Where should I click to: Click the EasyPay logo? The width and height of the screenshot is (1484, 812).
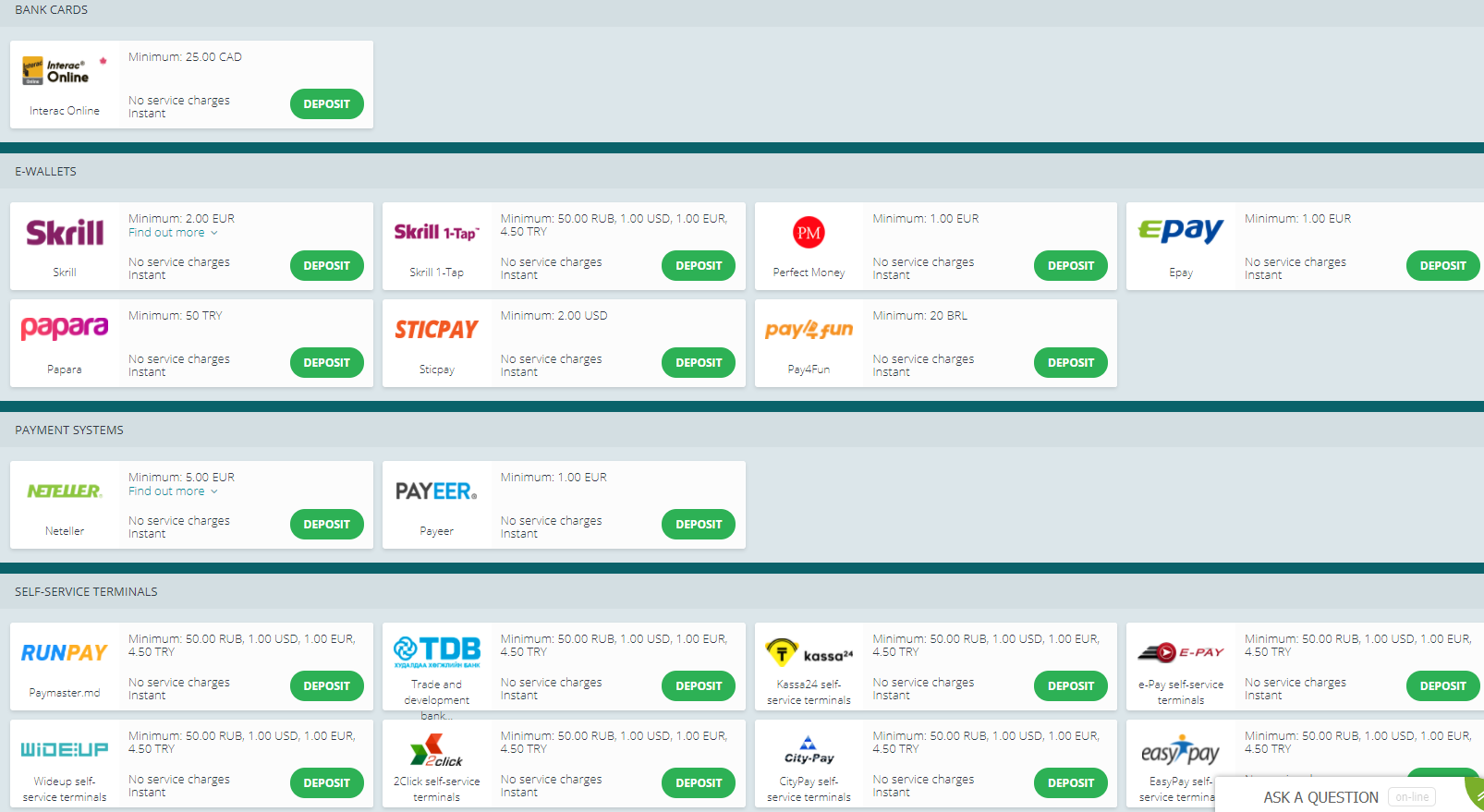(x=1181, y=751)
